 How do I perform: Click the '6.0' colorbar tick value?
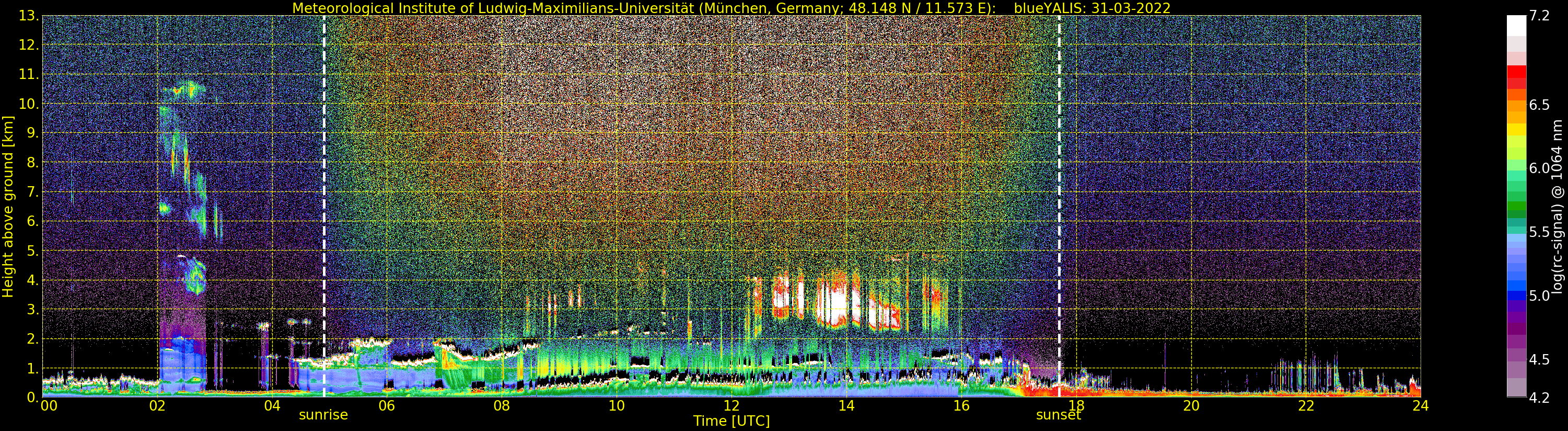tap(1539, 168)
